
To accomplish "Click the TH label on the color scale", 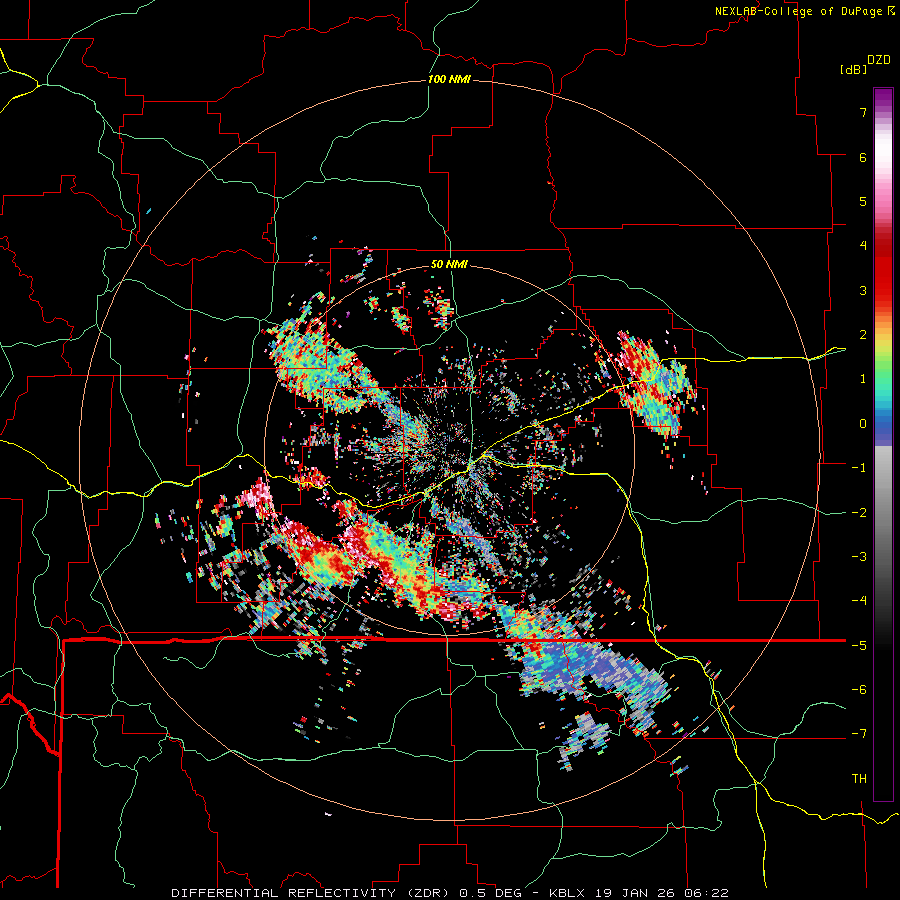I will pos(859,779).
